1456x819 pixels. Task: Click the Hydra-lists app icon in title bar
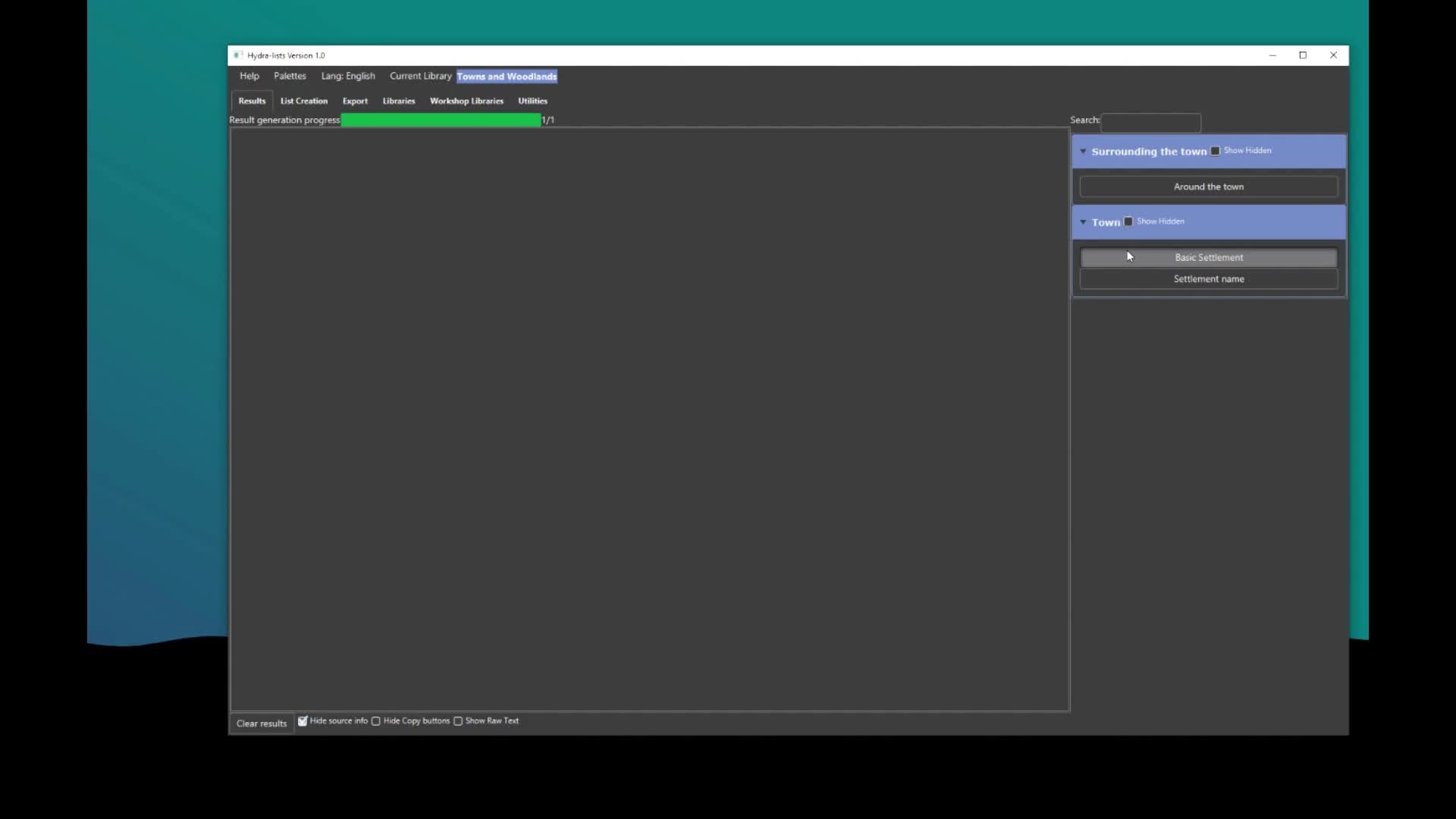pos(238,55)
